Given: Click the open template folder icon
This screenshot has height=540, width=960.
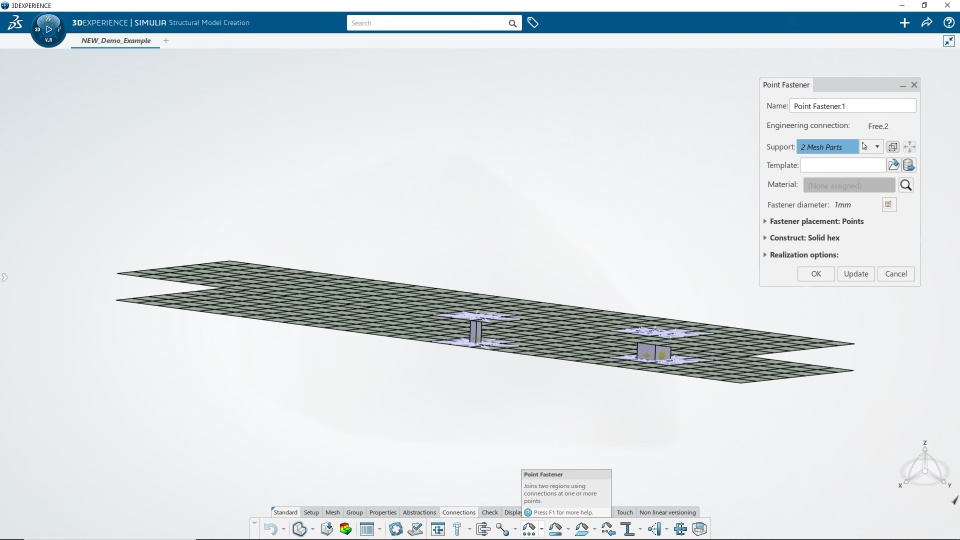Looking at the screenshot, I should point(893,165).
